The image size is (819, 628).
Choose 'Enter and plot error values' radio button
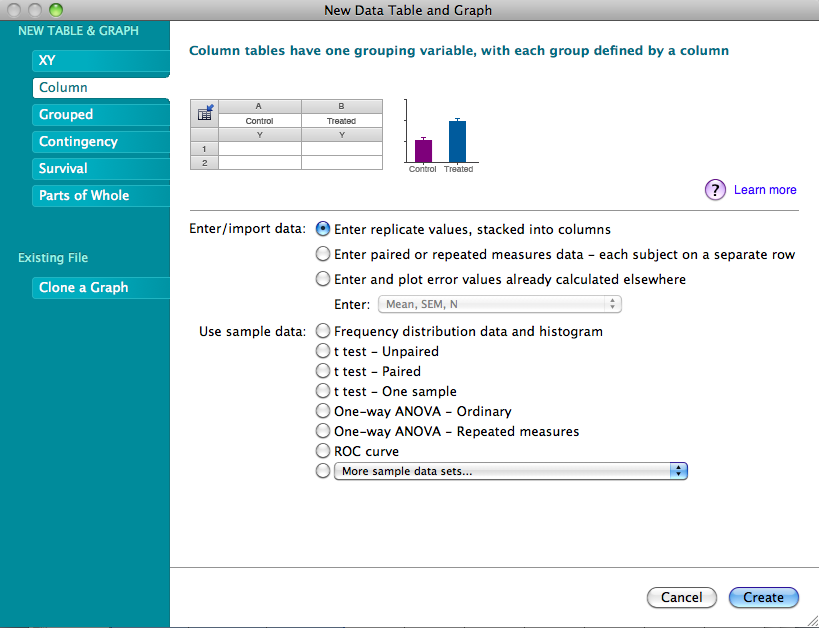coord(323,279)
